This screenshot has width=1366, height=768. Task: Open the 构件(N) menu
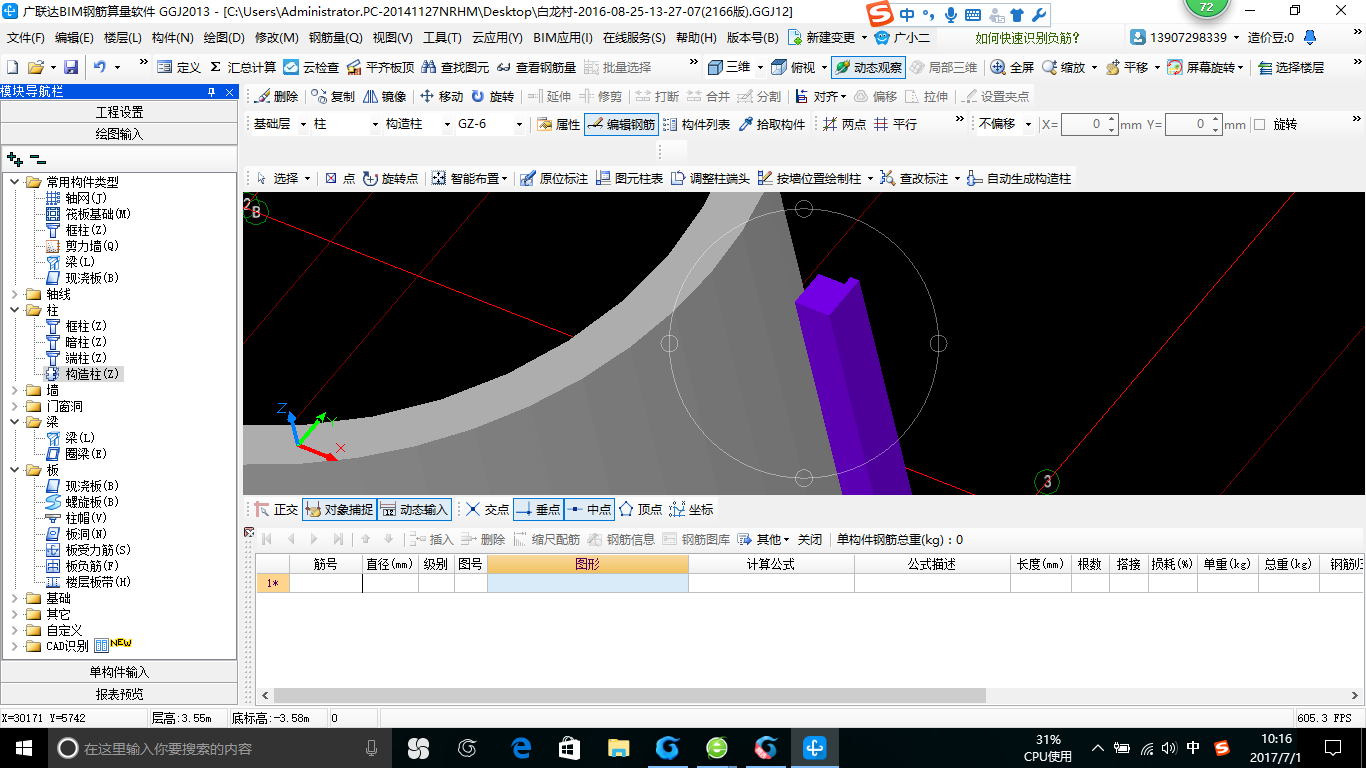click(x=172, y=38)
